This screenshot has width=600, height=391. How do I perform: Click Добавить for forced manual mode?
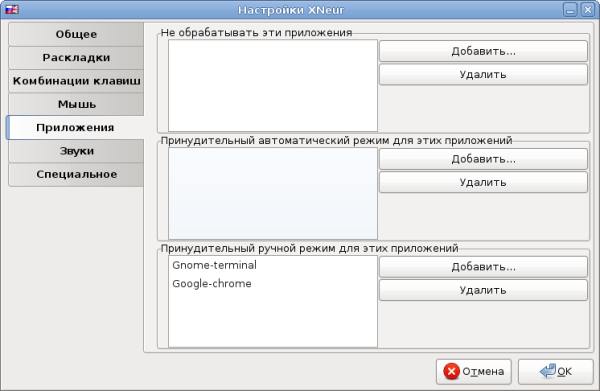[x=483, y=267]
